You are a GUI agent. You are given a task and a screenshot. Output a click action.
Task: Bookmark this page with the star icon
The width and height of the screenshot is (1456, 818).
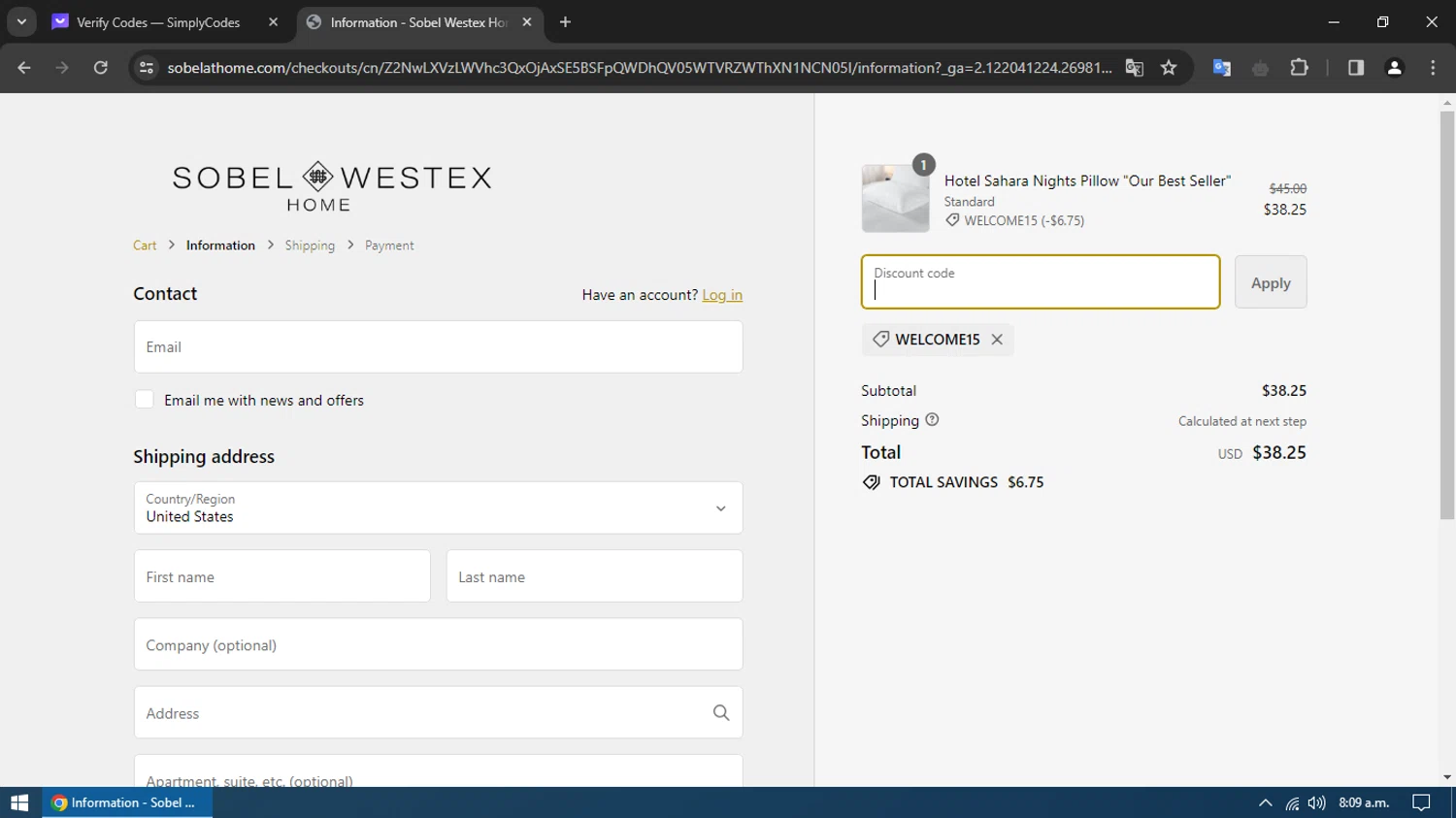[x=1169, y=68]
